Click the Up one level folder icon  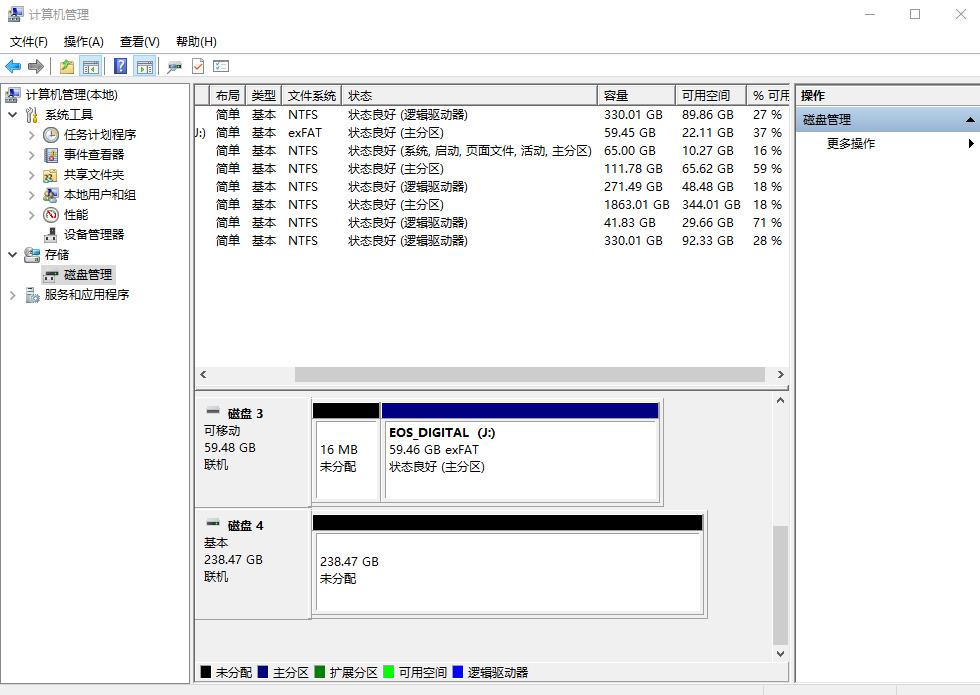coord(66,66)
